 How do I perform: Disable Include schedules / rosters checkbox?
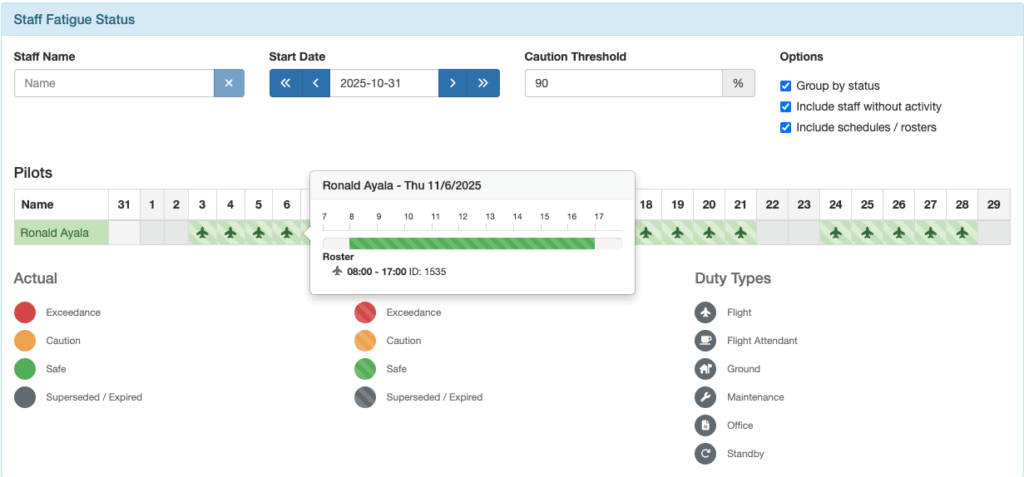(x=786, y=128)
